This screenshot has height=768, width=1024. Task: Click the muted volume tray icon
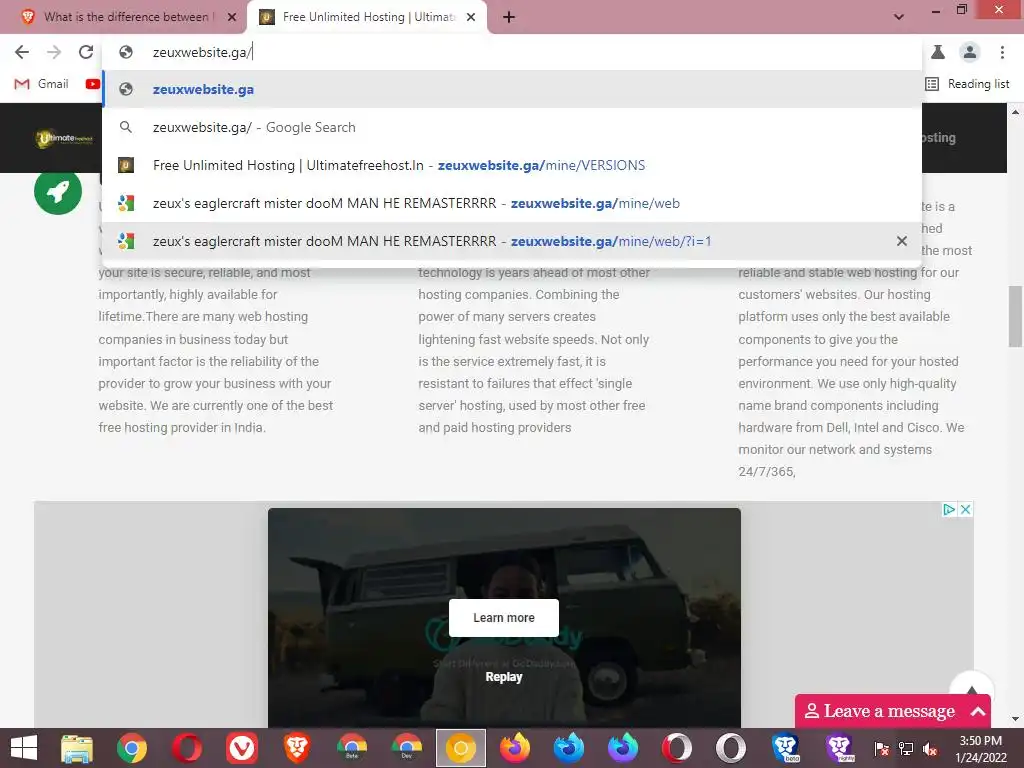[930, 748]
